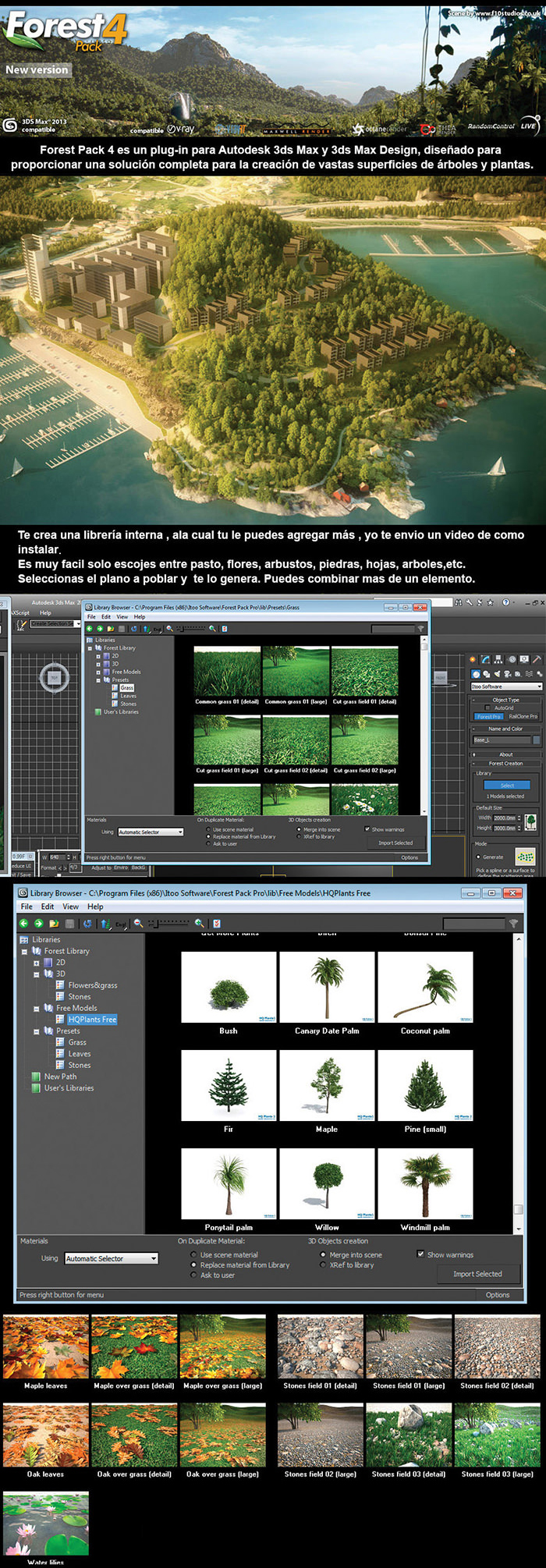Click the search field in HQPlants Free browser
The image size is (546, 1568).
[473, 924]
